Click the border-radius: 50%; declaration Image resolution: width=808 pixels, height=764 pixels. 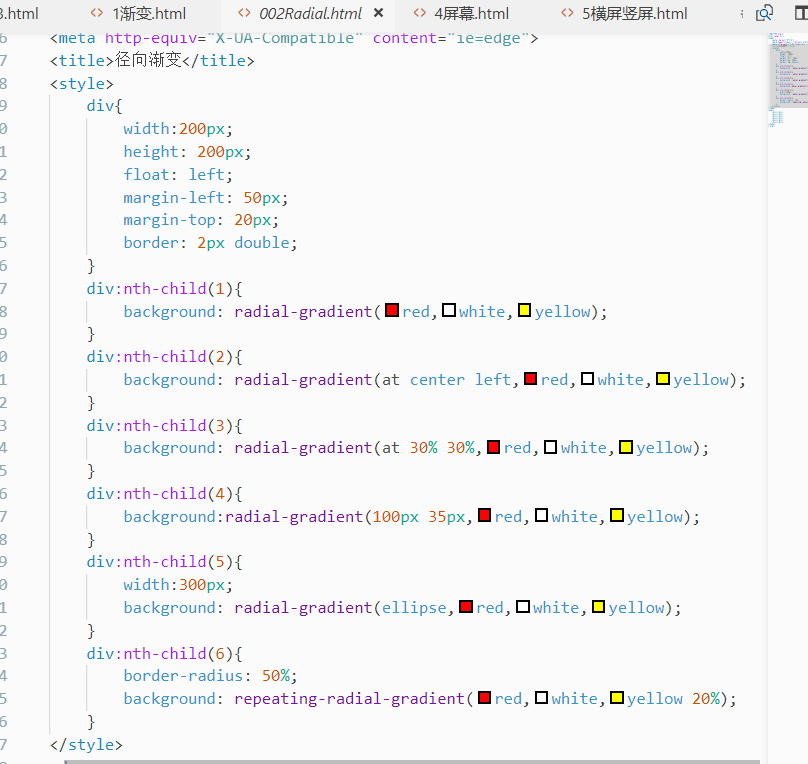pyautogui.click(x=210, y=675)
